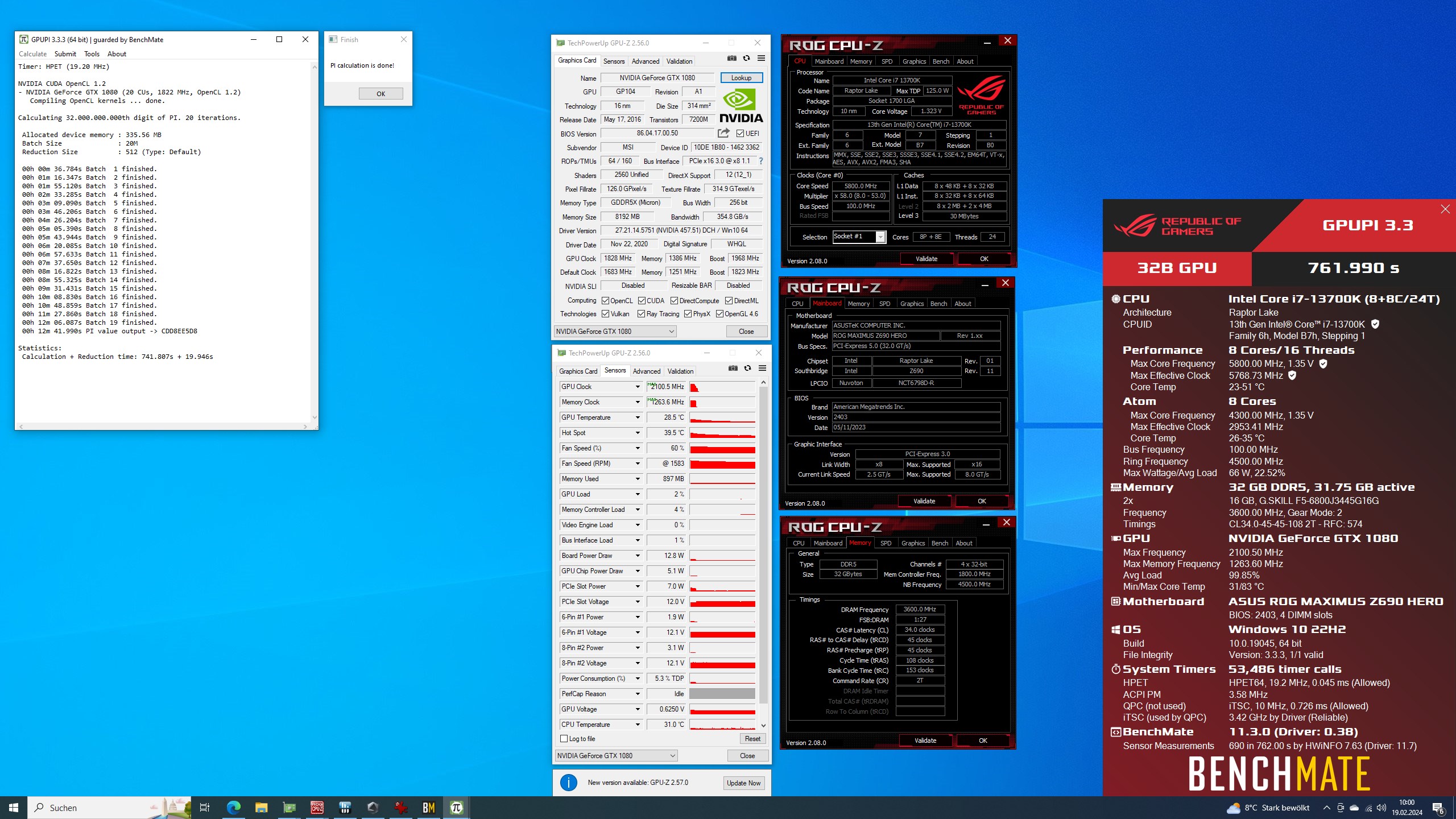Click the Bus Interface question mark icon
Image resolution: width=1456 pixels, height=819 pixels.
point(761,161)
